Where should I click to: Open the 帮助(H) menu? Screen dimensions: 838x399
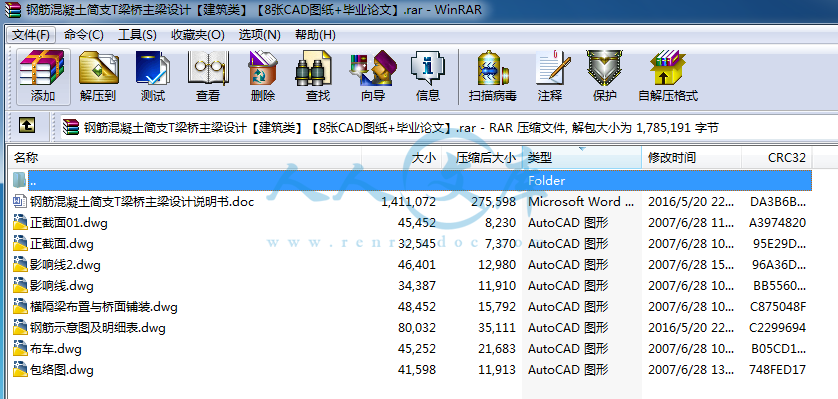(315, 35)
